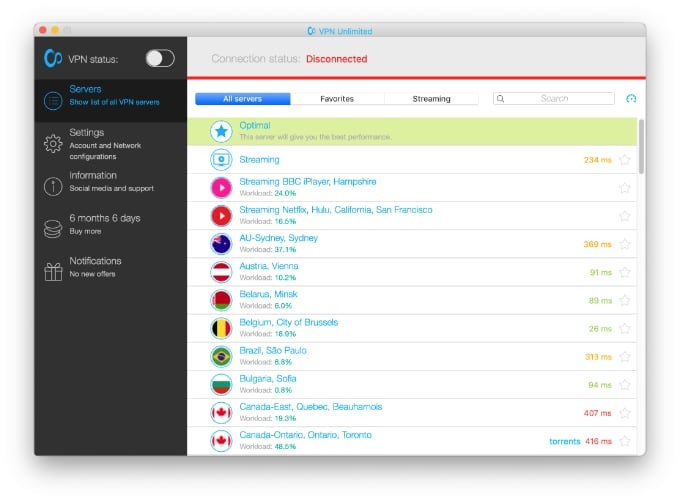The width and height of the screenshot is (680, 501).
Task: Select the Optimal server star icon
Action: coord(221,131)
